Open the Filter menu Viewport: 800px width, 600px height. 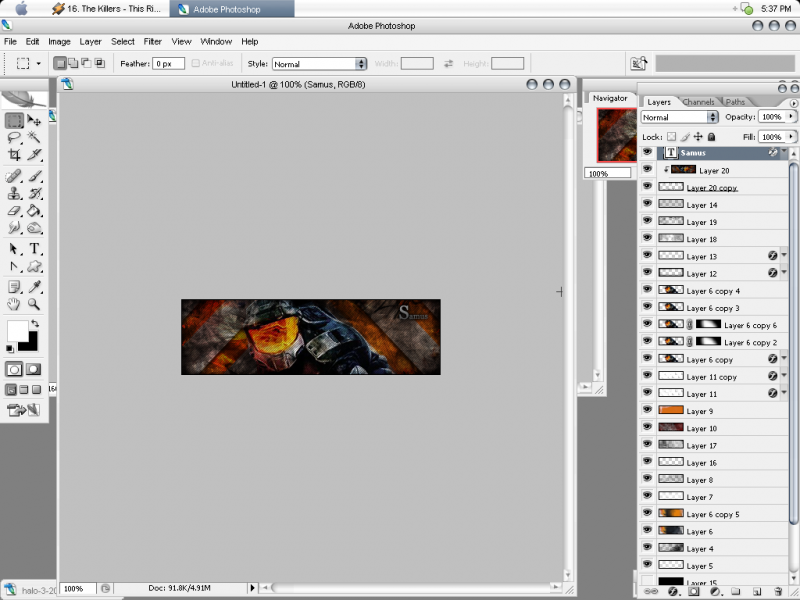click(x=153, y=42)
